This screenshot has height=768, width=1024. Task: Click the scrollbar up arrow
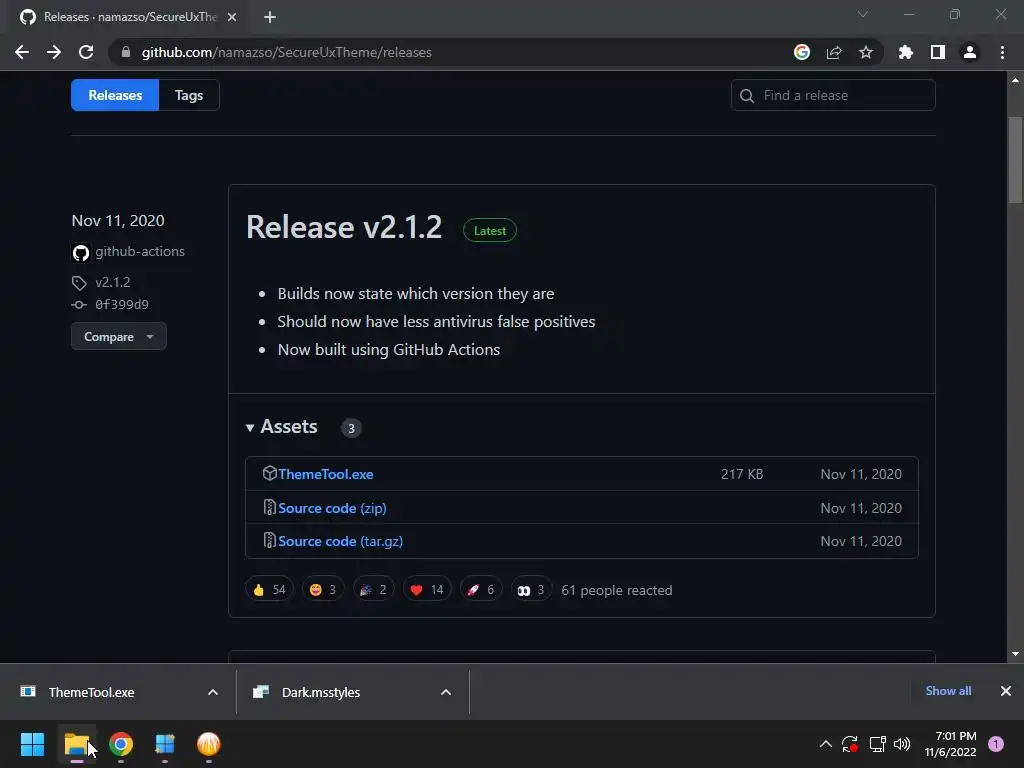tap(1015, 80)
